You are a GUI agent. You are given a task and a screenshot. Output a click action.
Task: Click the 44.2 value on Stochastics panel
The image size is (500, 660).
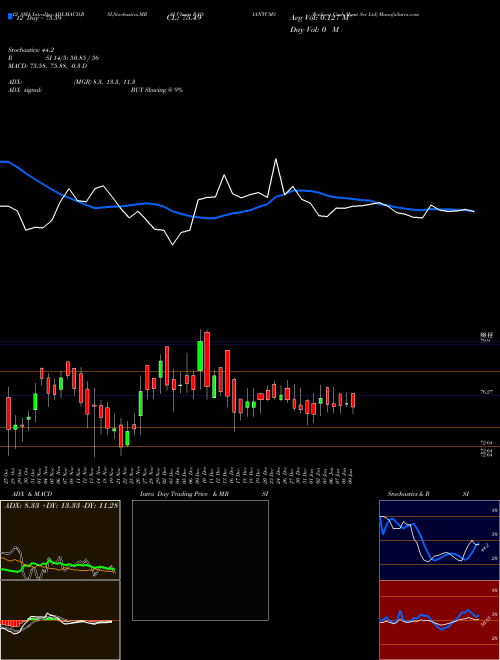tap(484, 548)
